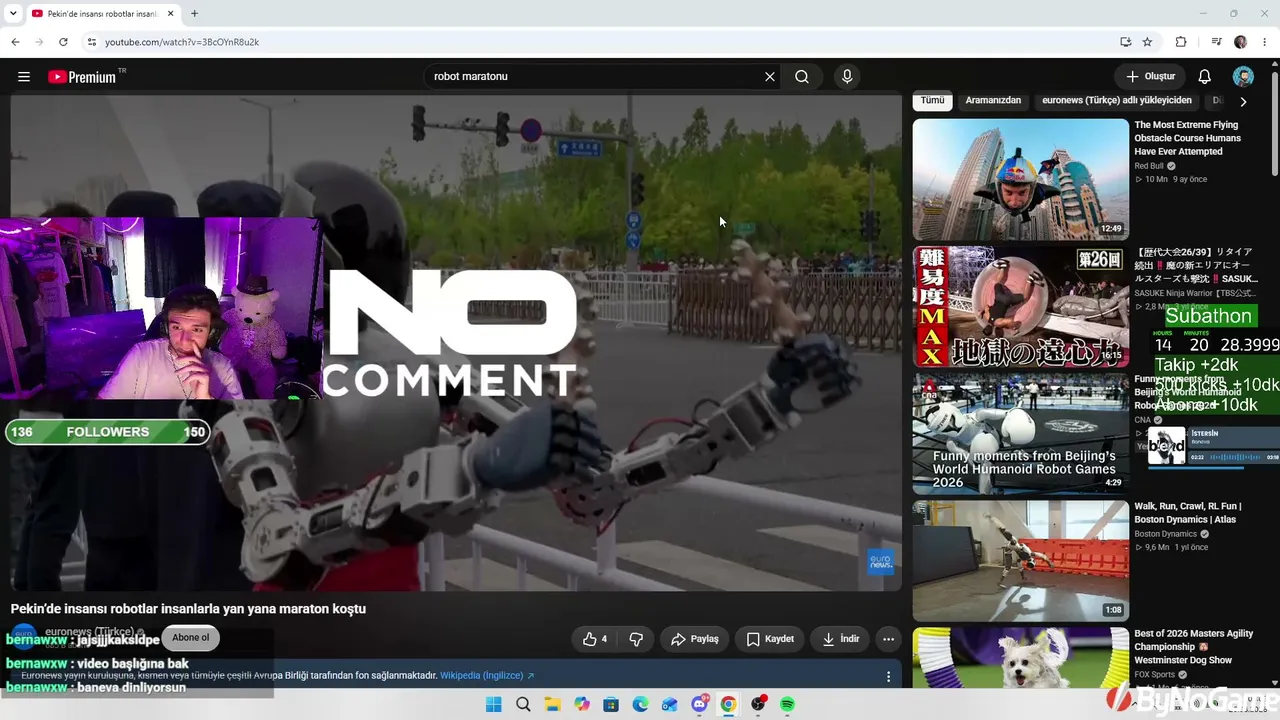Open the Masters Agility Championship thumbnail
The width and height of the screenshot is (1280, 720).
[1020, 657]
